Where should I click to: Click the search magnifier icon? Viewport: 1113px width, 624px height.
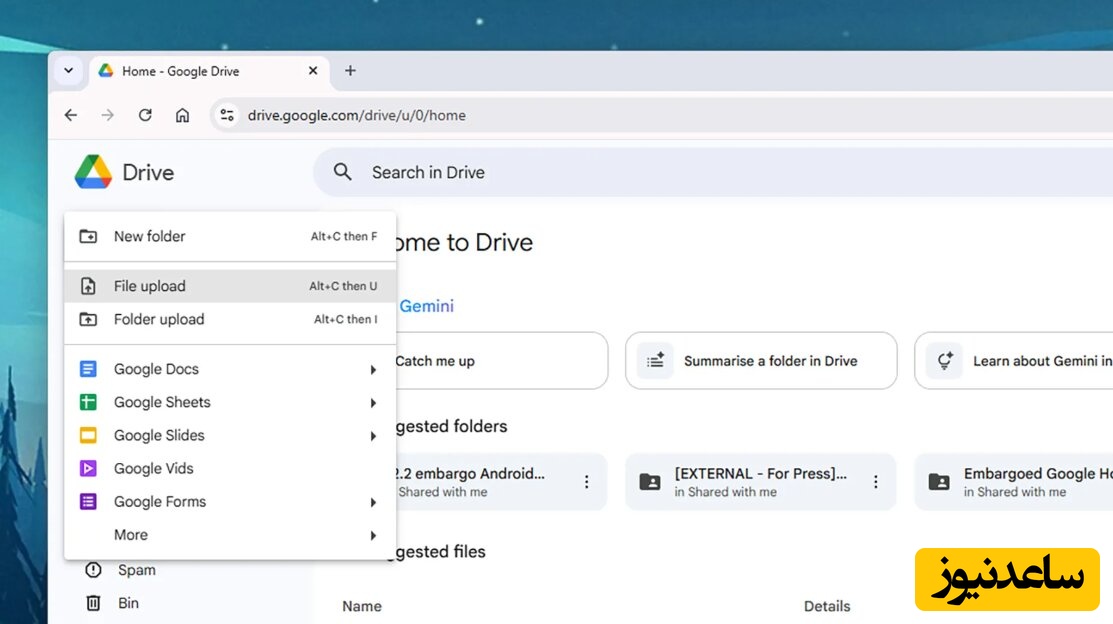[343, 172]
